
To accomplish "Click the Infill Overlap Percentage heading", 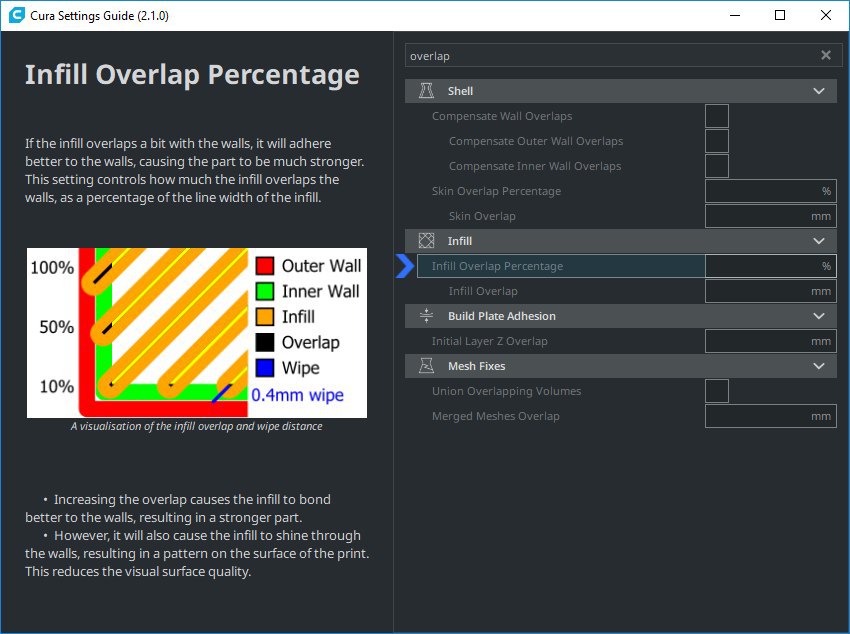I will point(192,74).
